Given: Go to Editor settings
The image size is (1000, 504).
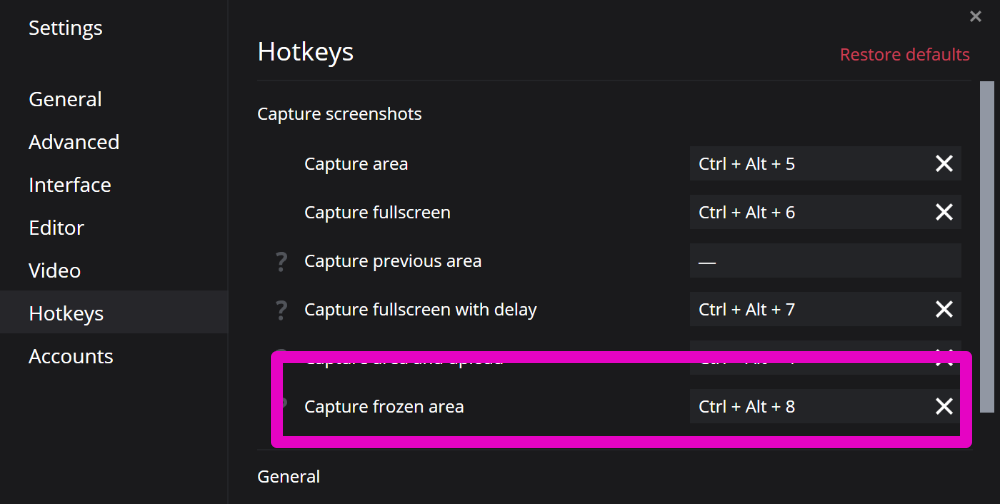Looking at the screenshot, I should click(x=56, y=228).
